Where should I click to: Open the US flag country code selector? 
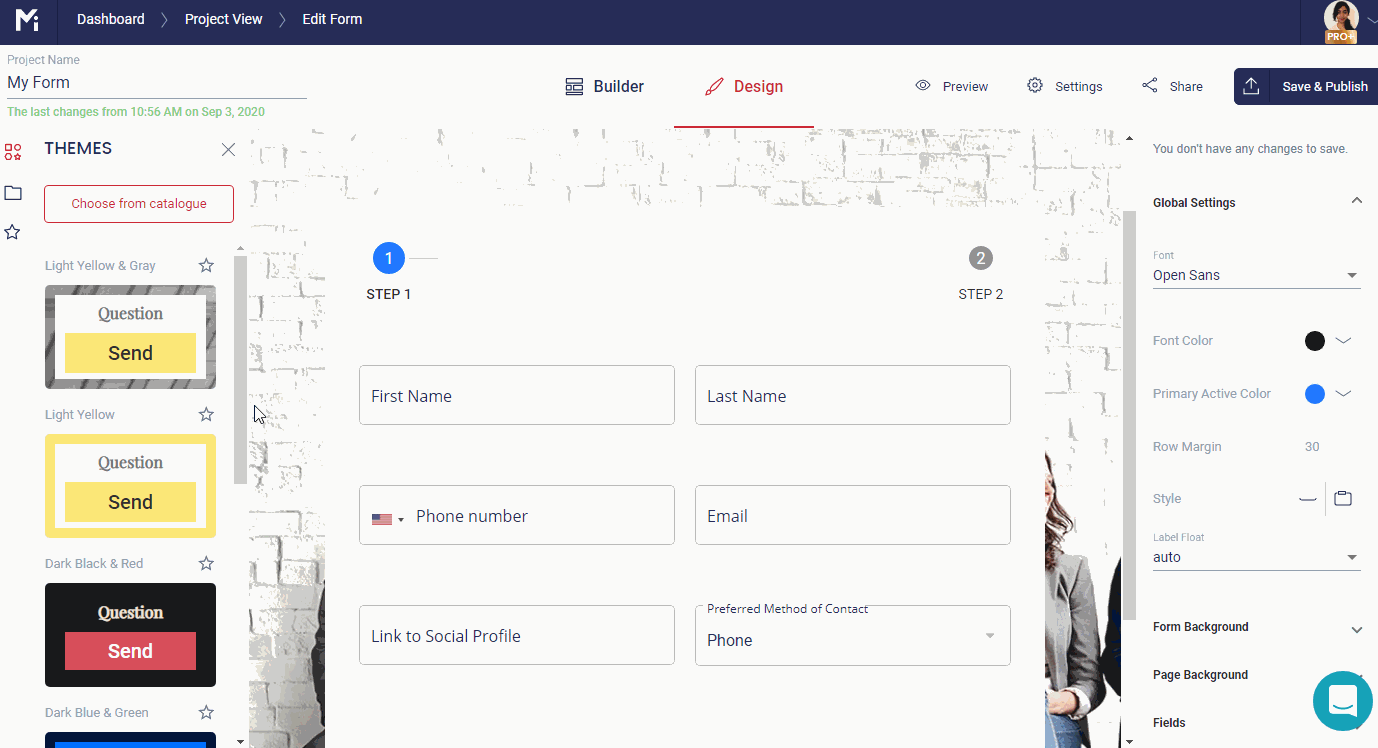coord(388,519)
